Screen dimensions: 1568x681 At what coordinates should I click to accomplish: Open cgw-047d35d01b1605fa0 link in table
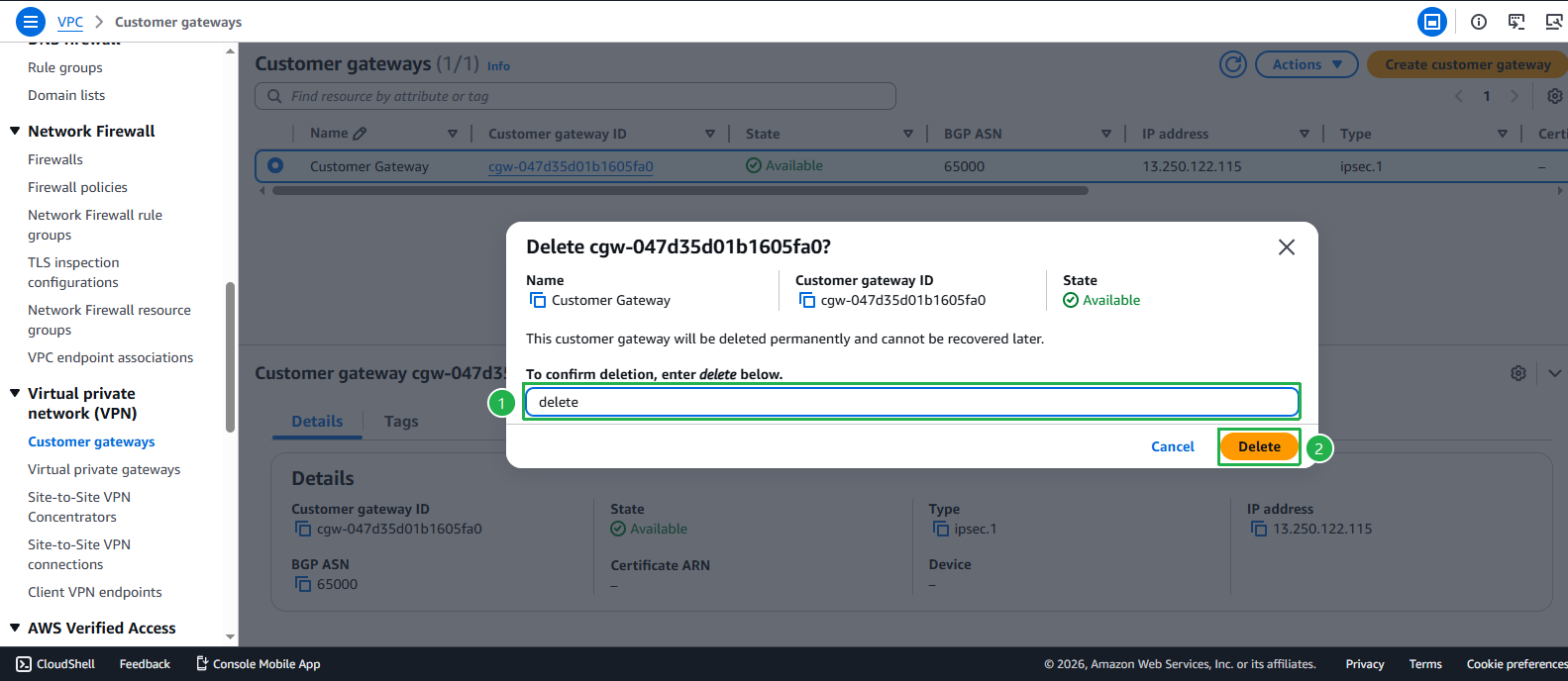point(571,166)
